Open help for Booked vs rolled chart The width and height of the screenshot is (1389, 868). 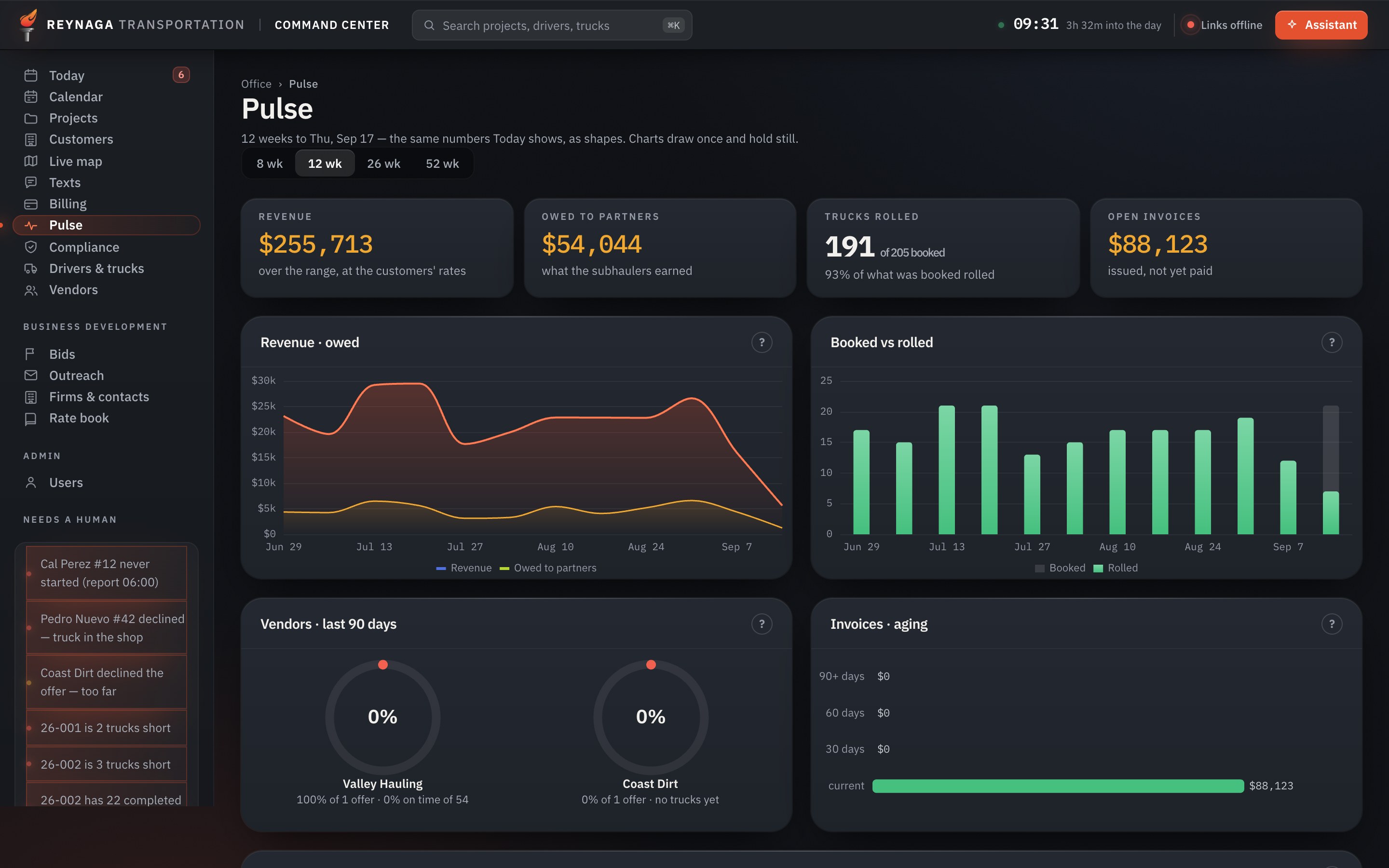[x=1332, y=343]
